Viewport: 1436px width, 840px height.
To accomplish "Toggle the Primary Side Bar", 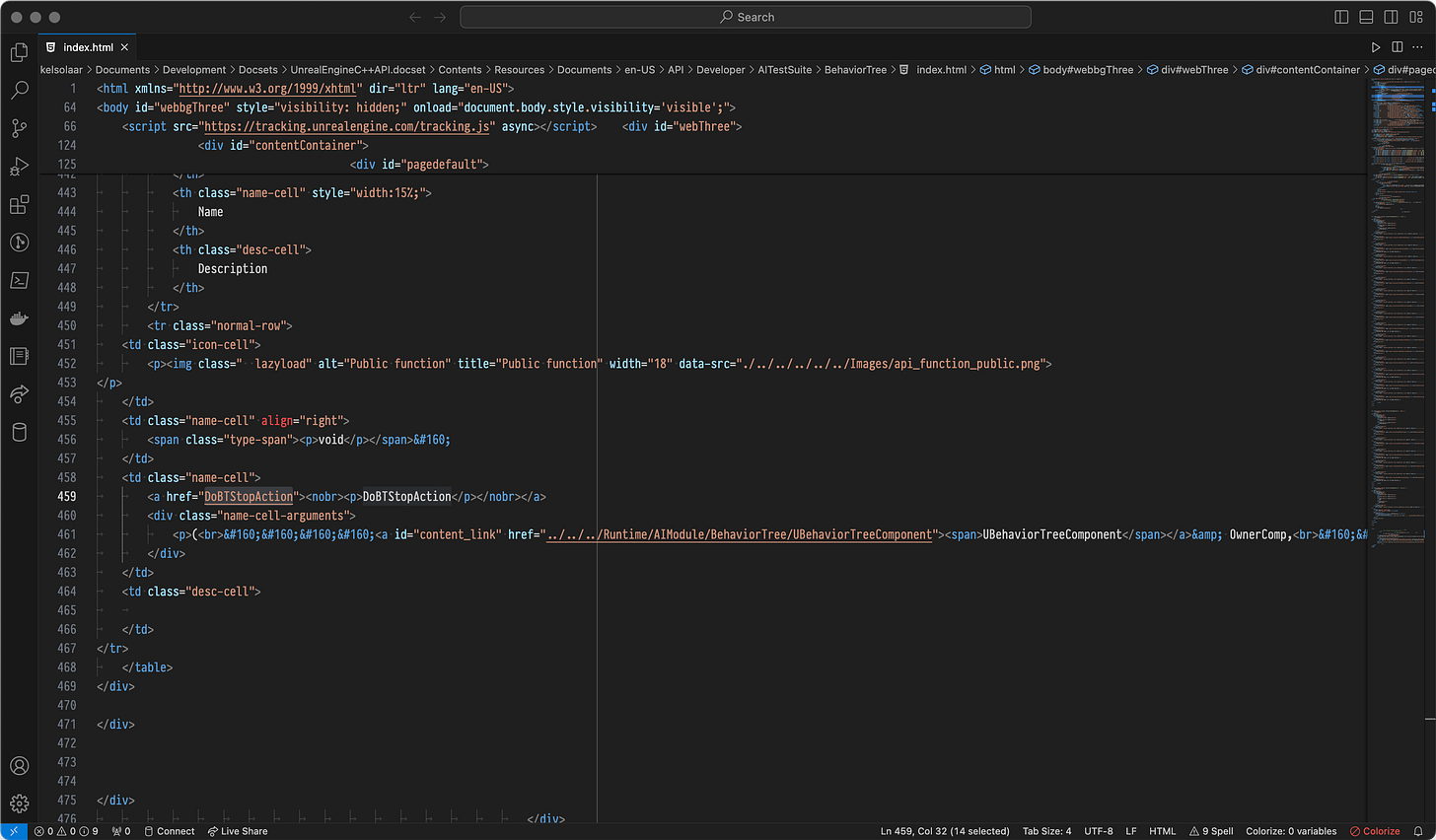I will click(x=1341, y=17).
